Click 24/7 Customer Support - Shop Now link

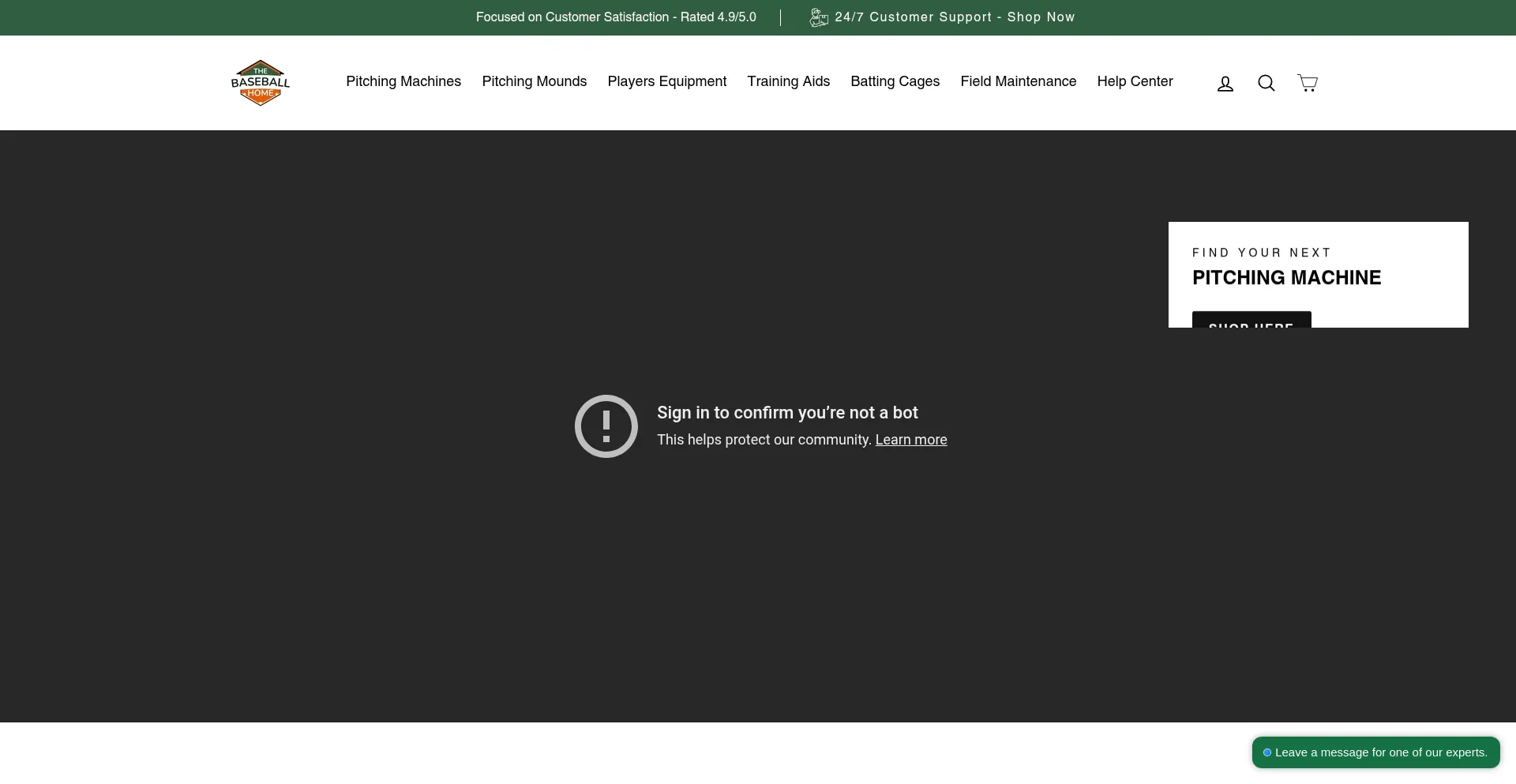954,17
